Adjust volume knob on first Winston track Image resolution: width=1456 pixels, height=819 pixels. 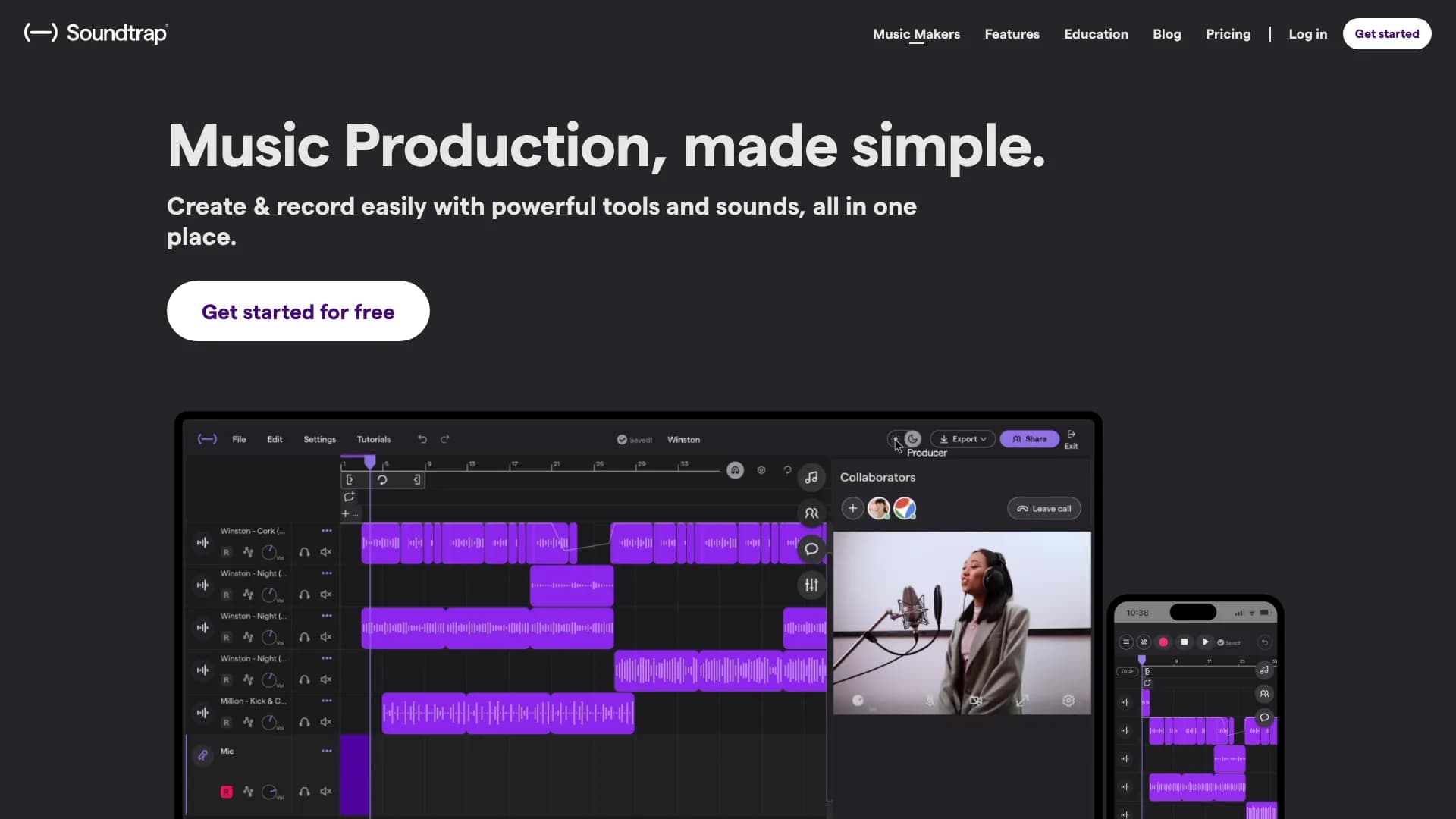269,552
